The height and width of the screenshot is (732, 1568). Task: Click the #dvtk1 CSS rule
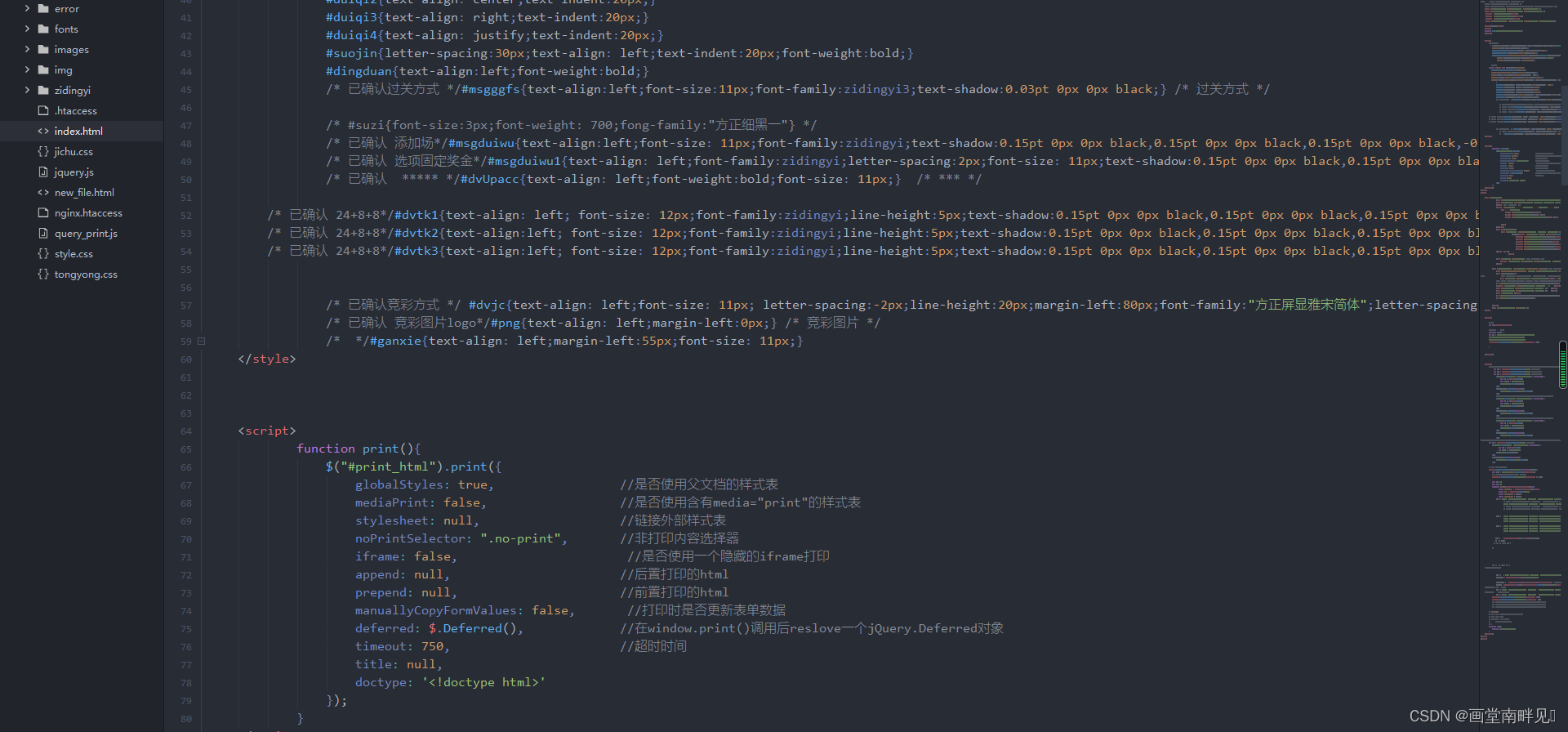tap(937, 215)
